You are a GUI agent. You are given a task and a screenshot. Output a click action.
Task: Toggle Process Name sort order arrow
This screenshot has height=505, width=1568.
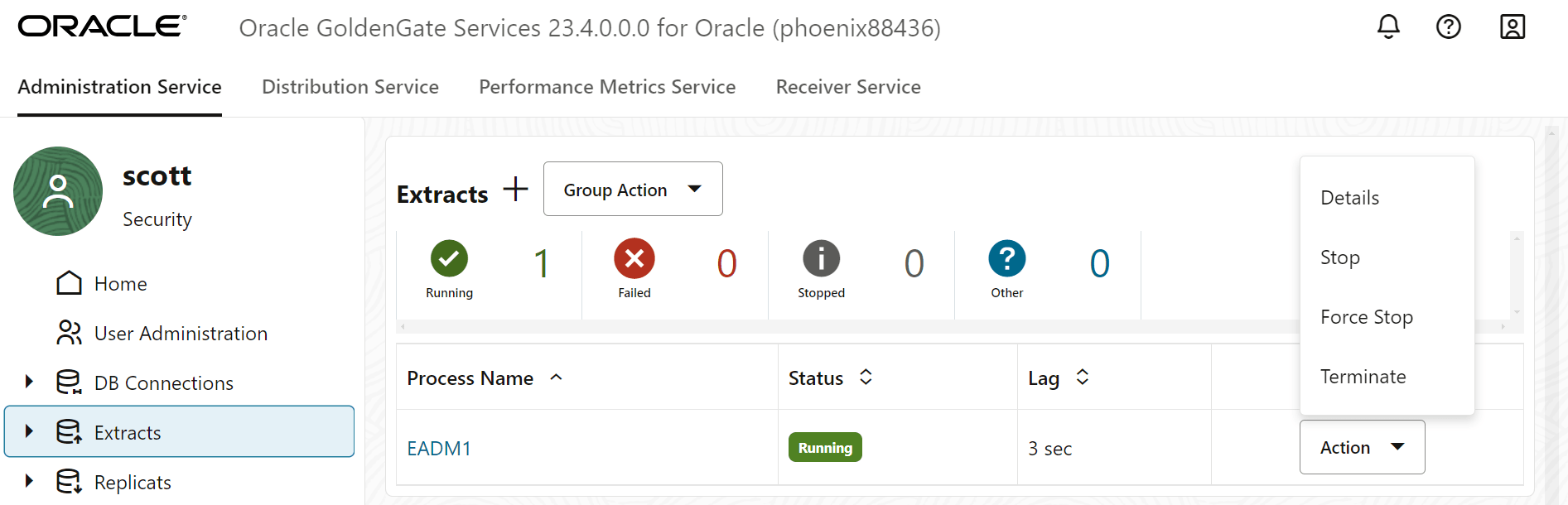(x=557, y=378)
